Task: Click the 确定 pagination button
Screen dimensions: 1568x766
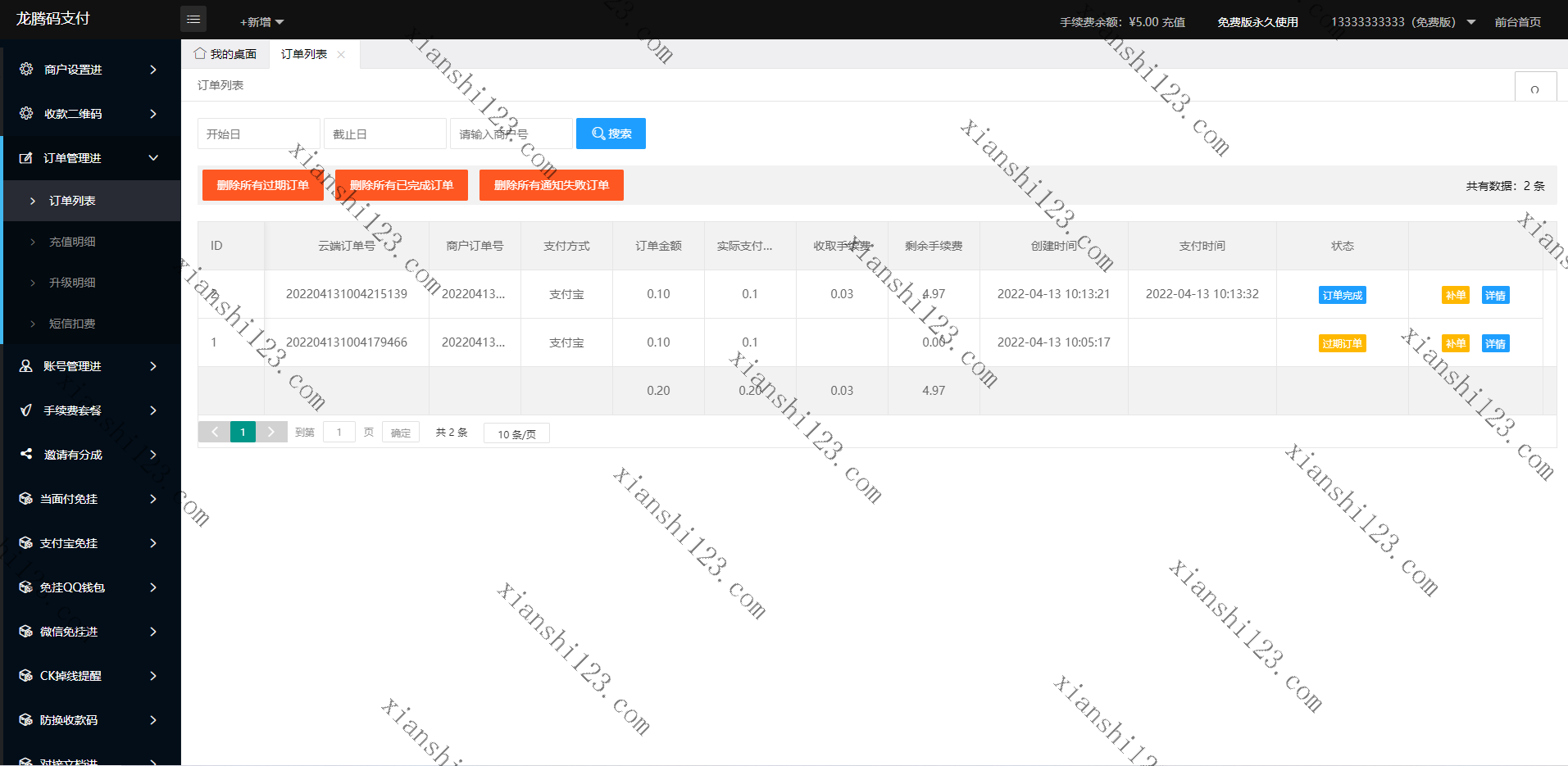Action: pos(401,433)
